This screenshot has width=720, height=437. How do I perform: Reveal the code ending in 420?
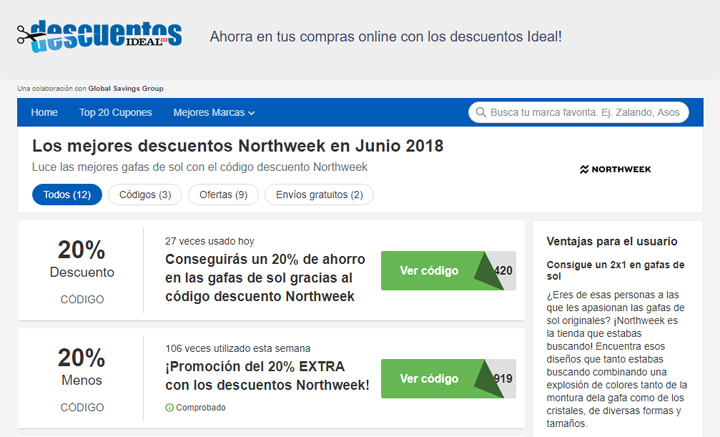click(448, 271)
